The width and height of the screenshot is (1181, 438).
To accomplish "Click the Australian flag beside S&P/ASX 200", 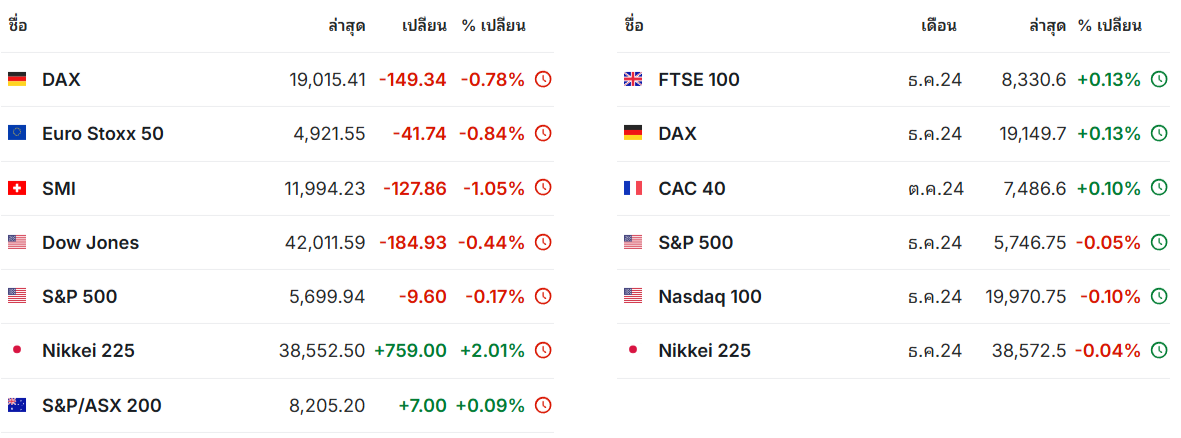I will click(x=17, y=405).
